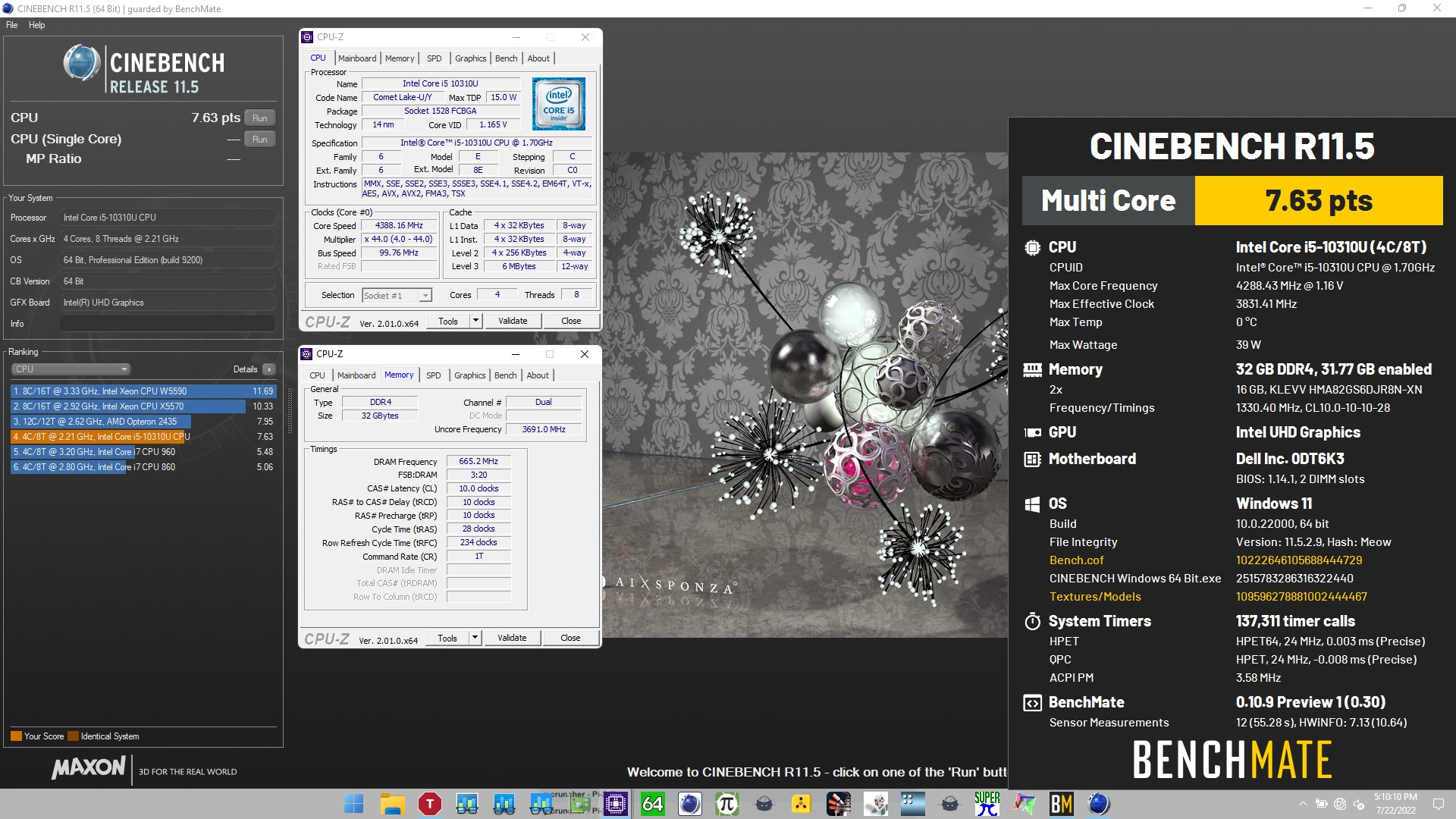Viewport: 1456px width, 819px height.
Task: Click Validate in upper CPU-Z window
Action: 513,322
